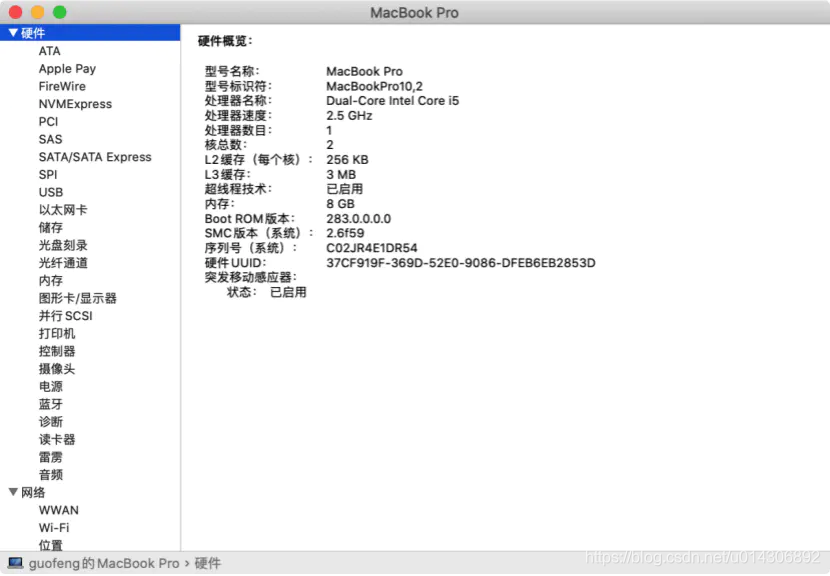The width and height of the screenshot is (830, 576).
Task: Click 硬件 in the bottom path bar
Action: click(208, 563)
